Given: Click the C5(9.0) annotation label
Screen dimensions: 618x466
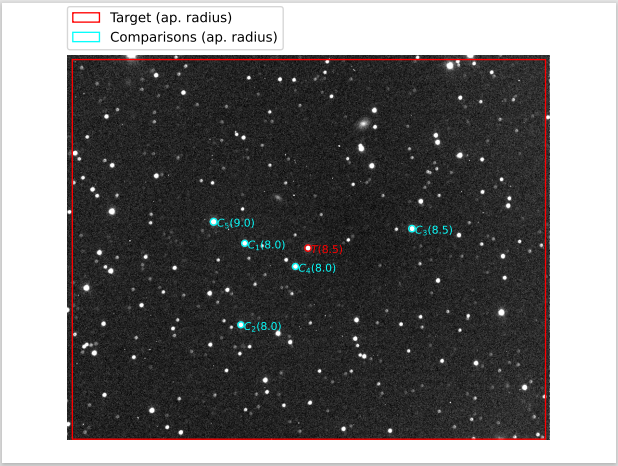Looking at the screenshot, I should click(x=237, y=224).
